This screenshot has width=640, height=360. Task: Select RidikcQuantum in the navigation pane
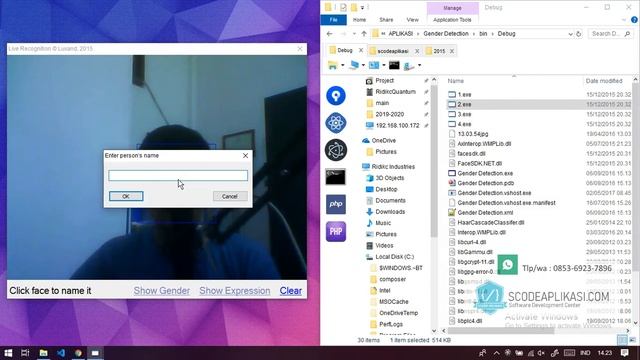pyautogui.click(x=395, y=92)
